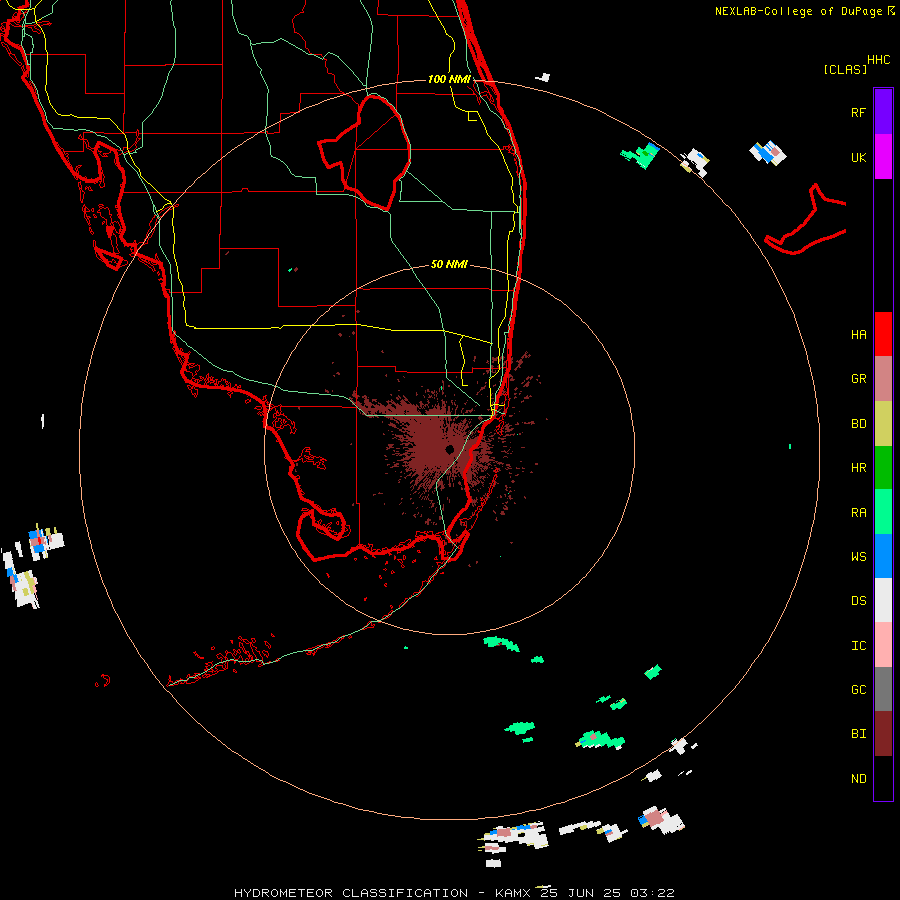Click the BI legend label

coord(858,734)
